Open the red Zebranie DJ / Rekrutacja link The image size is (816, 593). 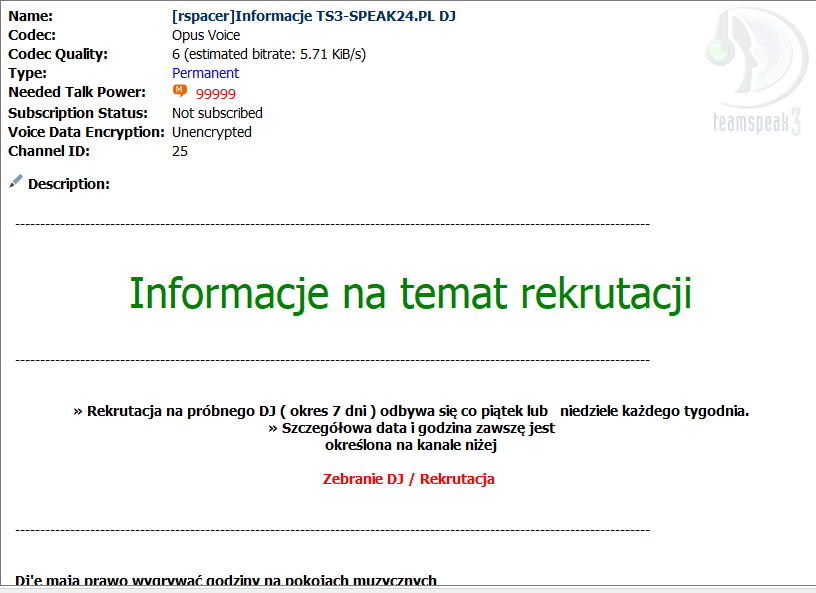(408, 479)
